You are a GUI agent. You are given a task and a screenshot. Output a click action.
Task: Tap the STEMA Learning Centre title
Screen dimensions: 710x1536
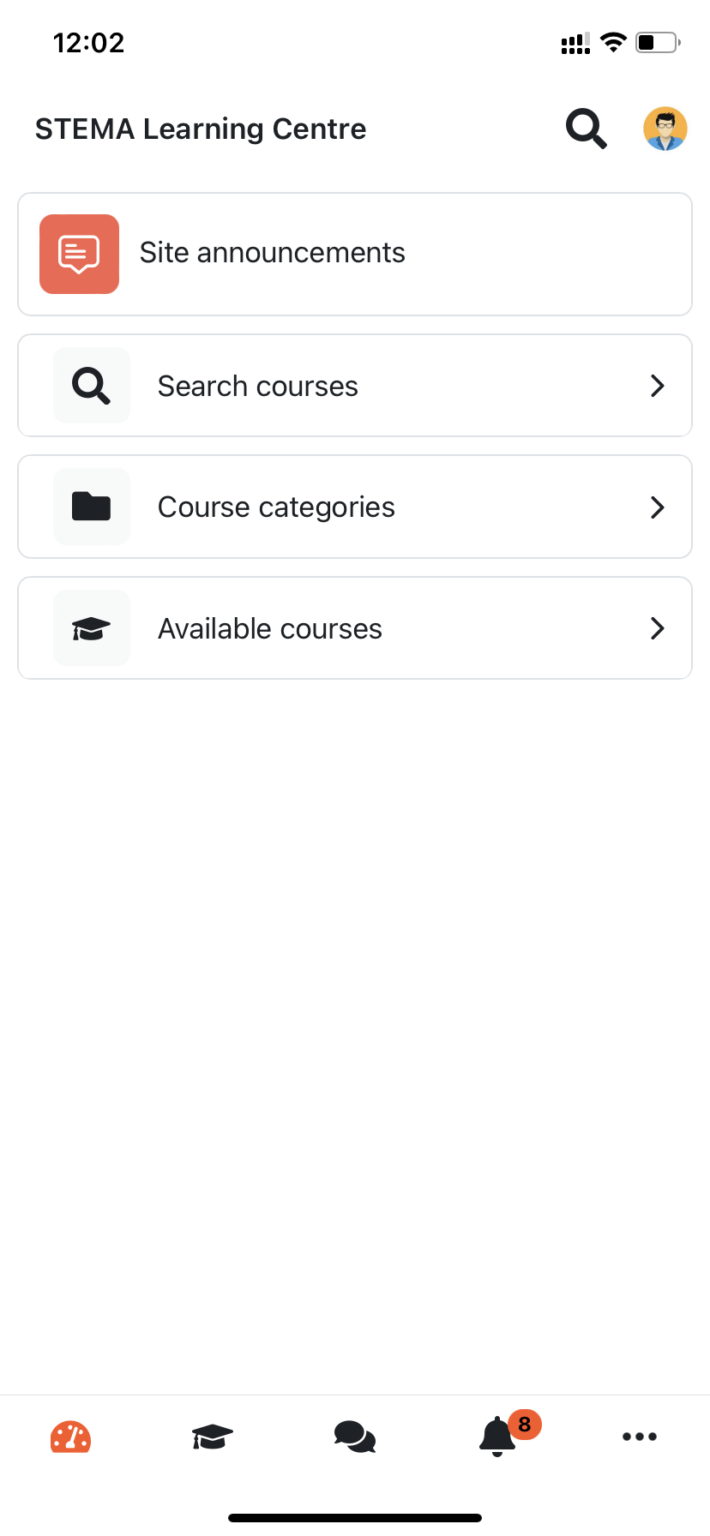pyautogui.click(x=201, y=129)
